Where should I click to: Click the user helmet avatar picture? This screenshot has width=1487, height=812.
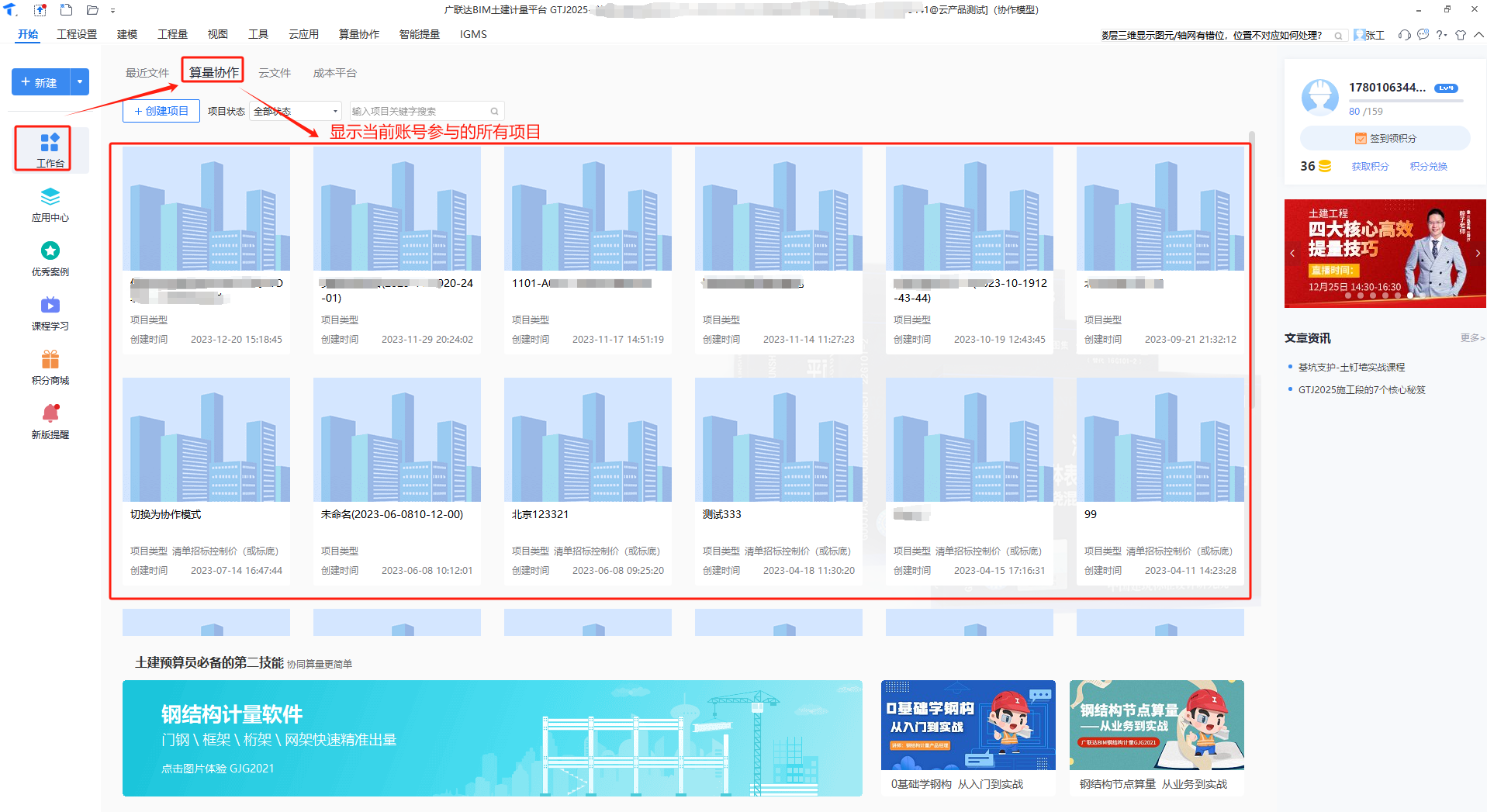[x=1319, y=98]
